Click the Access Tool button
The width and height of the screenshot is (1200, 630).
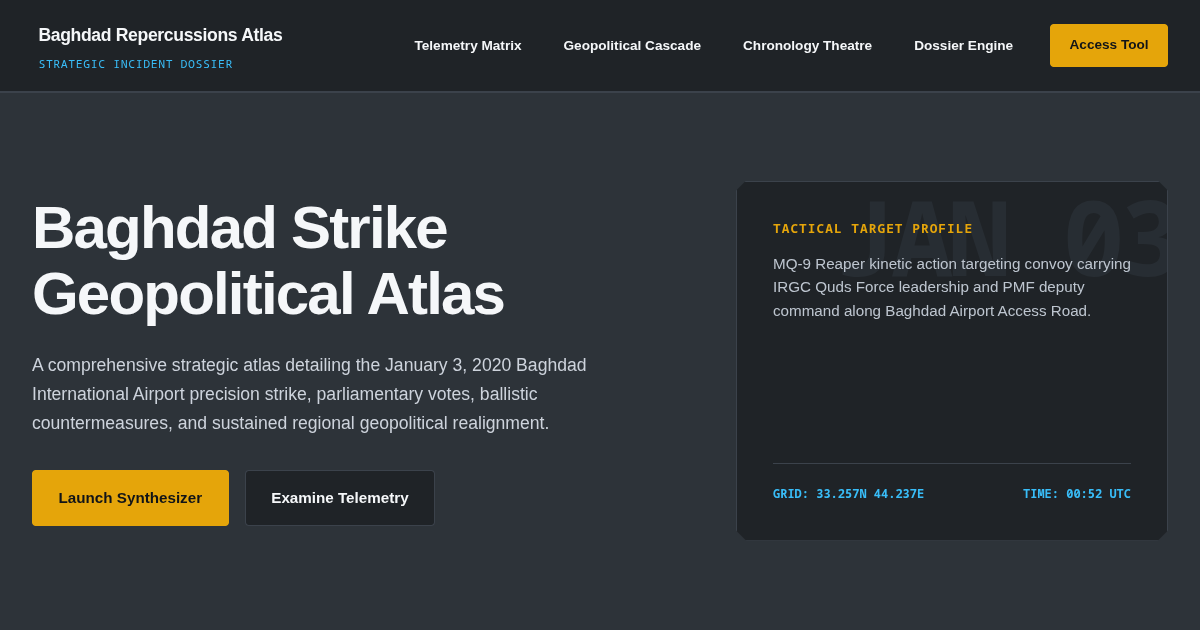[1109, 45]
